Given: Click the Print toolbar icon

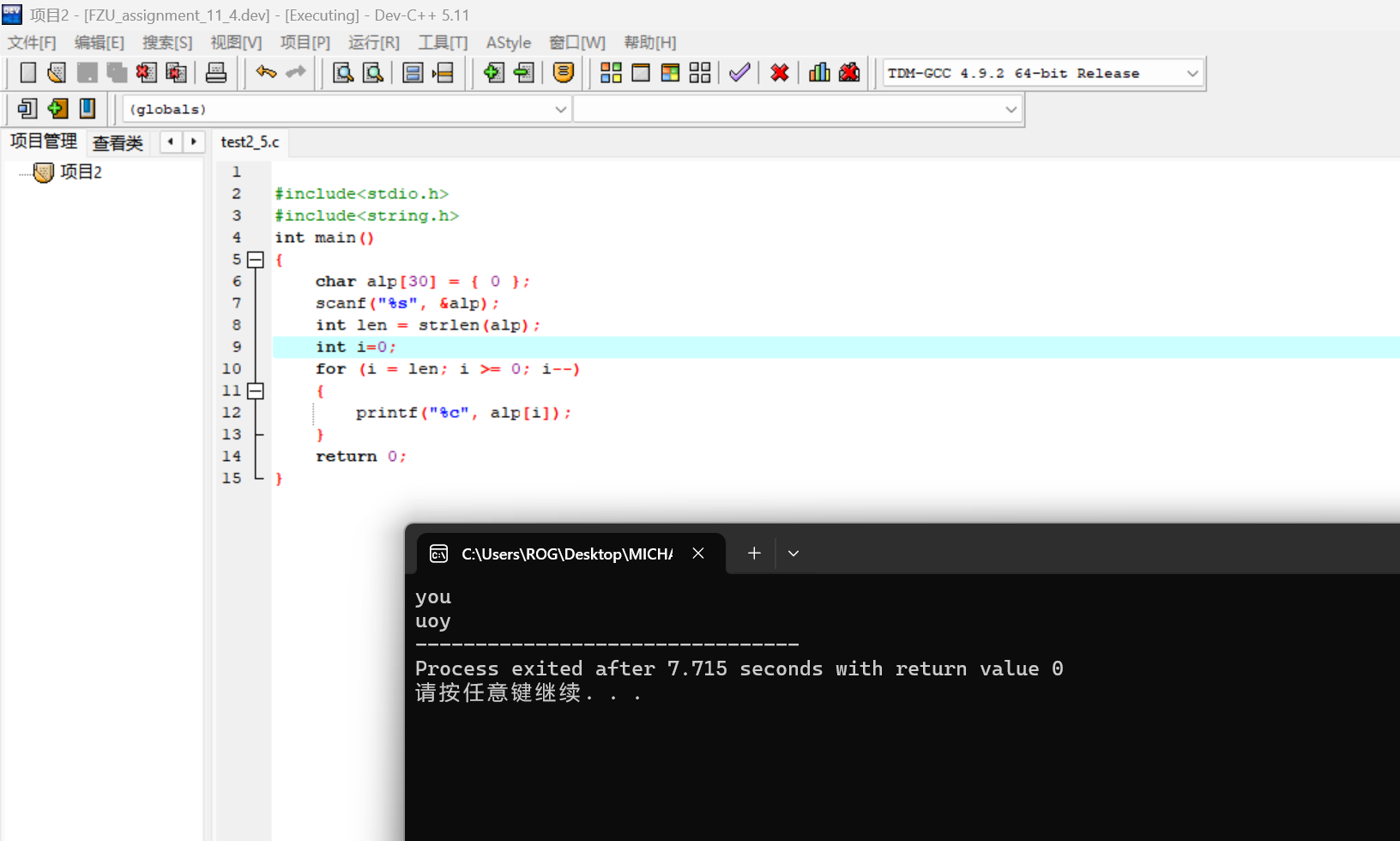Looking at the screenshot, I should (216, 73).
